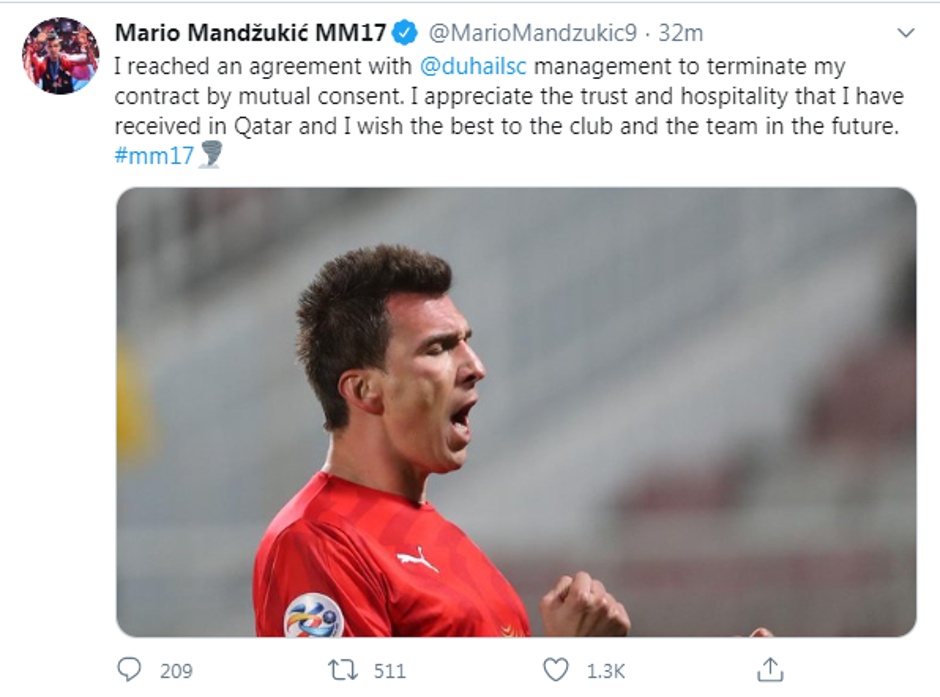Click the @MarioMandzukic9 handle
Viewport: 940px width, 697px height.
click(x=532, y=33)
